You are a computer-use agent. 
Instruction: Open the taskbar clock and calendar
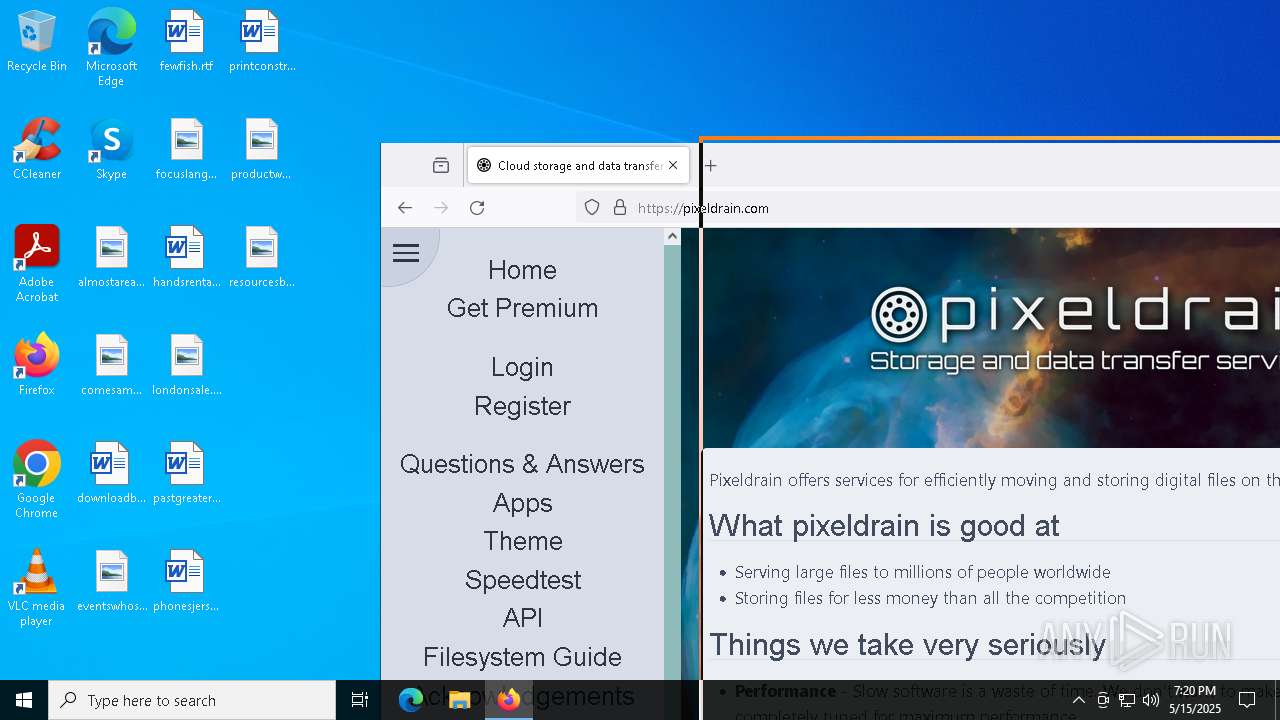pos(1195,700)
